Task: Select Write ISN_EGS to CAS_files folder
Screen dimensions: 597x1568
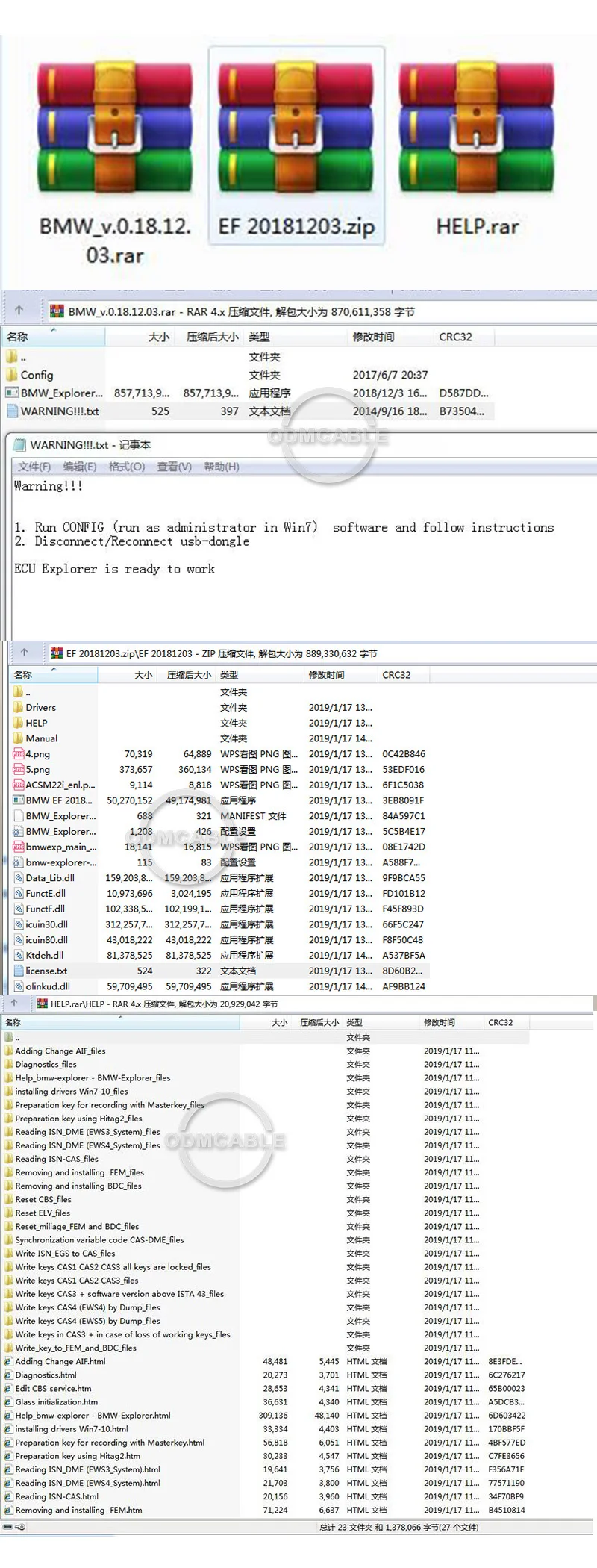Action: (x=65, y=1253)
